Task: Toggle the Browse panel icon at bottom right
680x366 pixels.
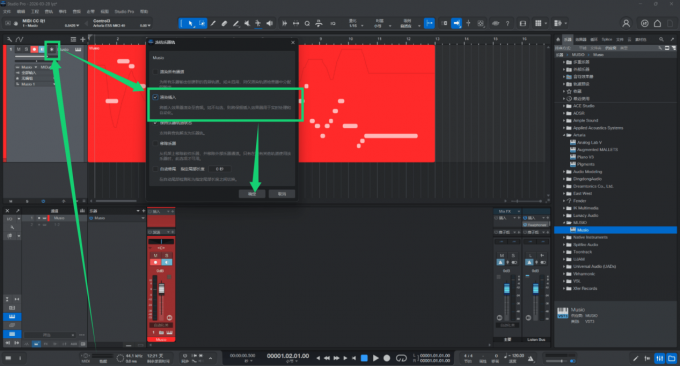Action: [671, 358]
